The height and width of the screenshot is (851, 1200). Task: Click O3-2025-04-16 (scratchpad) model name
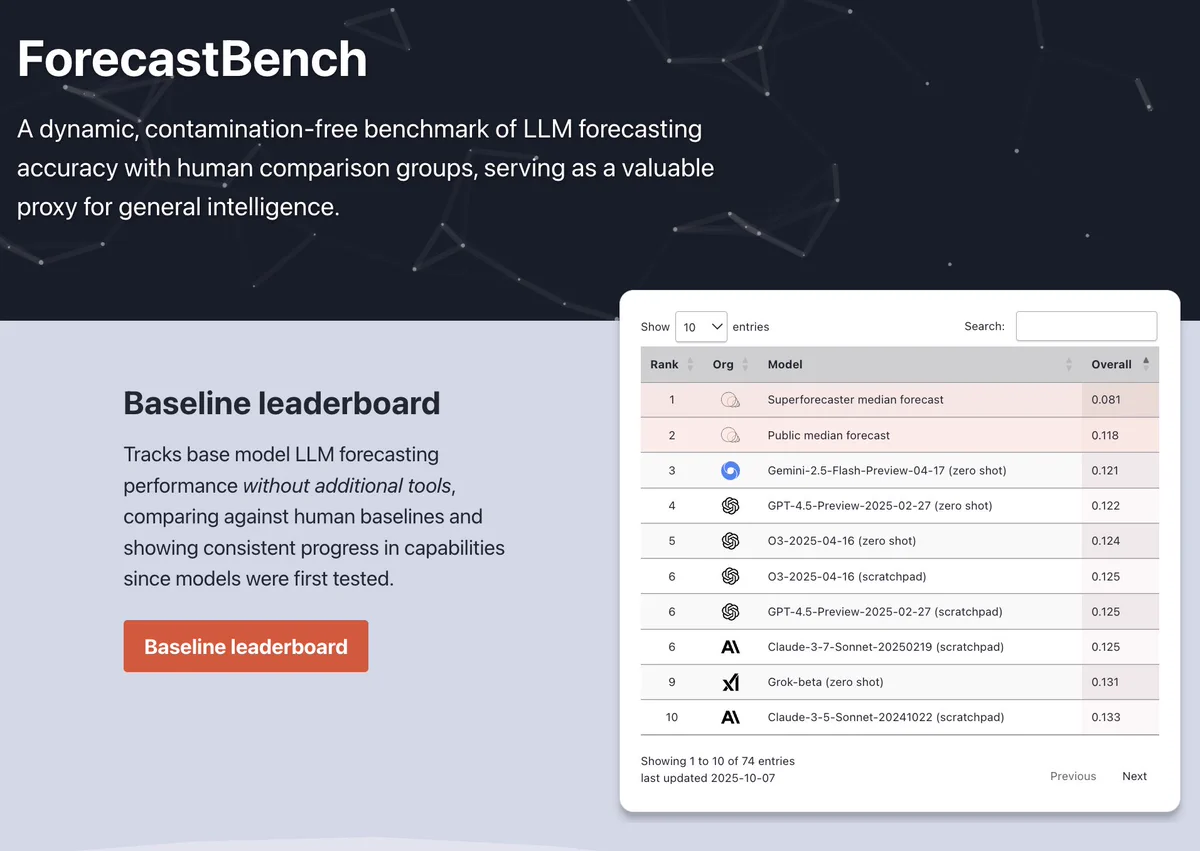click(x=847, y=576)
